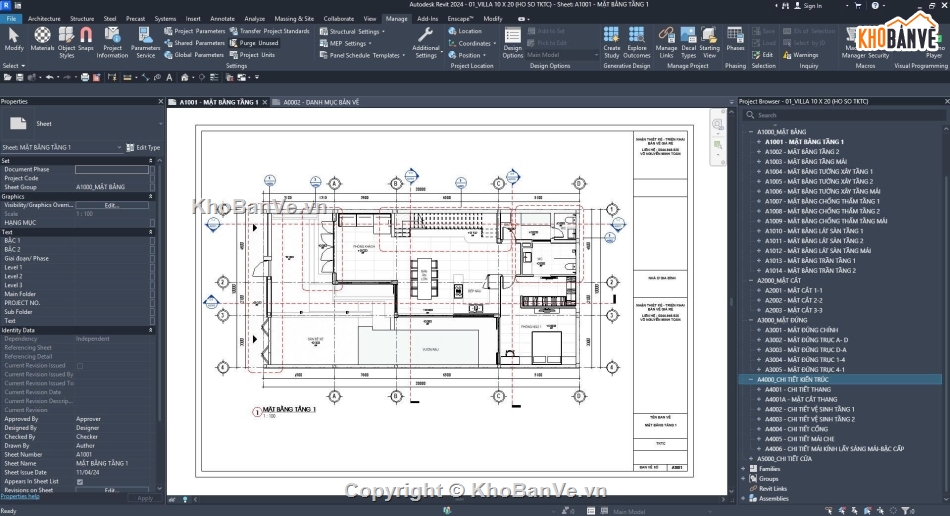Click the Document Phase input field
This screenshot has height=516, width=950.
(x=111, y=170)
